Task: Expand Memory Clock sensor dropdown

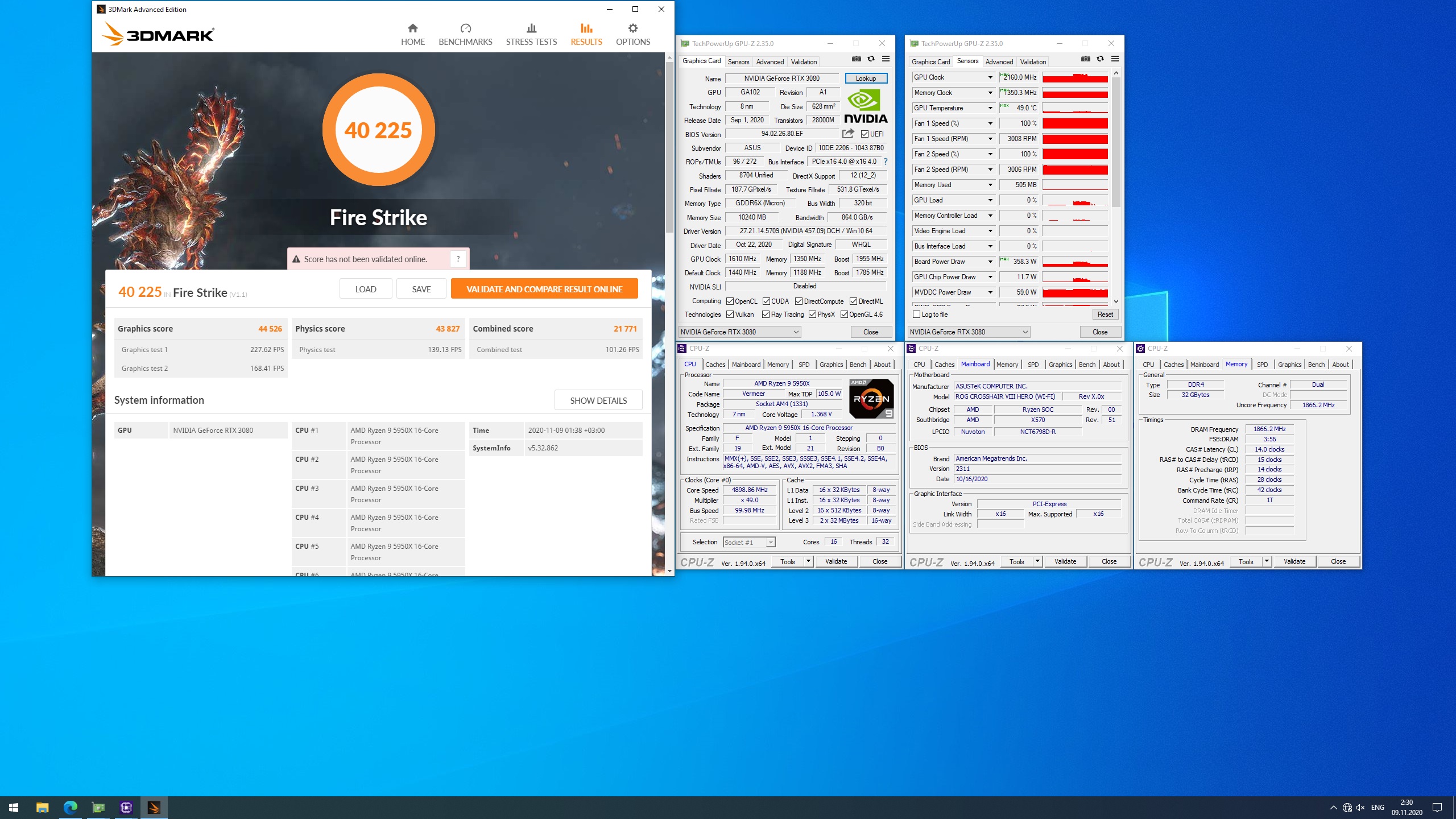Action: (x=990, y=93)
